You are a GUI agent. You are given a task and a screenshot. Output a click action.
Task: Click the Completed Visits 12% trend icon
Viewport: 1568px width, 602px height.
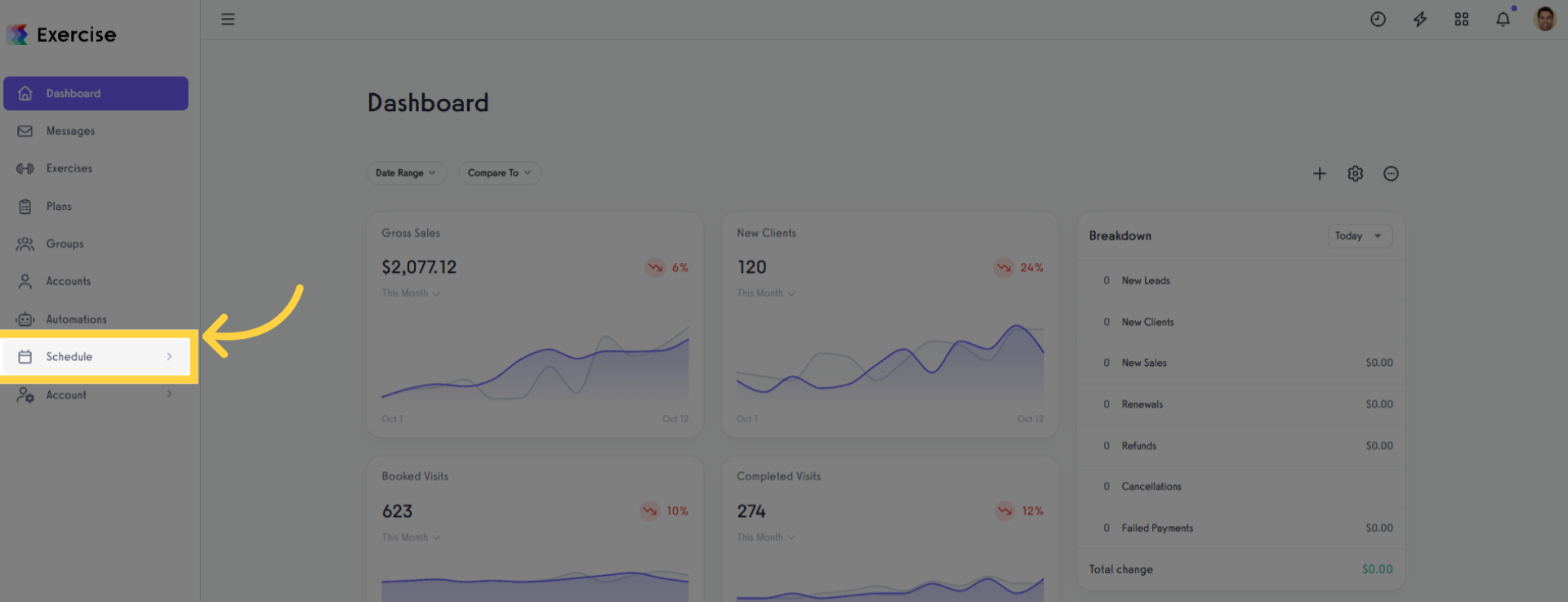(x=1004, y=511)
